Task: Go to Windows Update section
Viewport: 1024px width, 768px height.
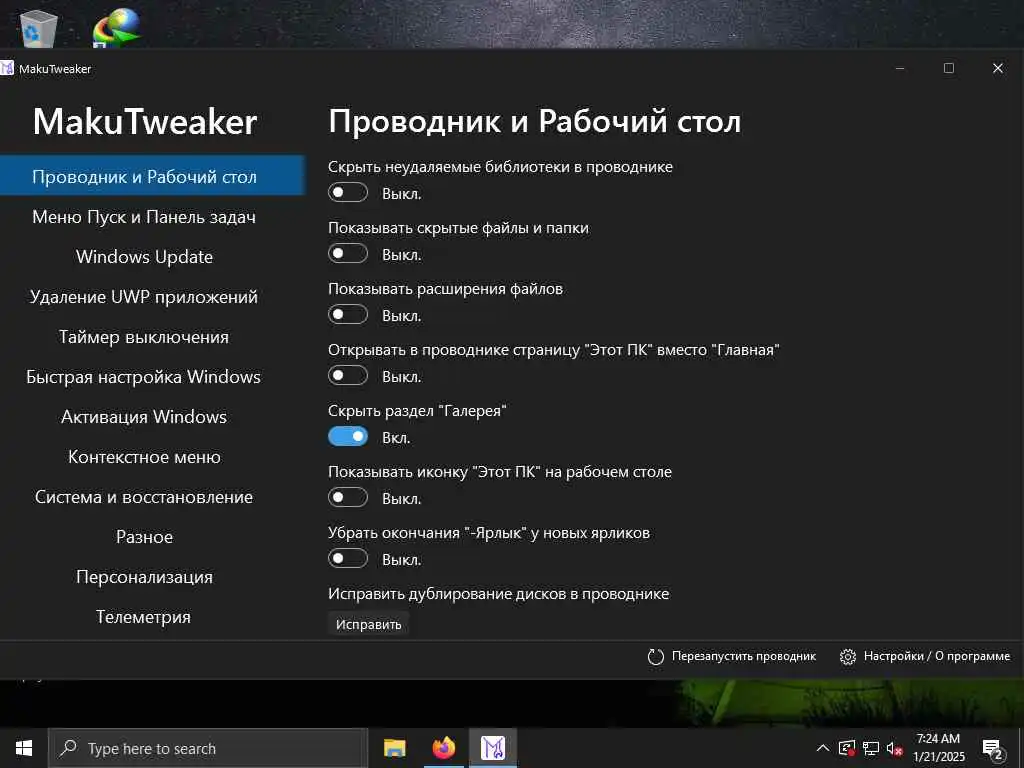Action: 144,257
